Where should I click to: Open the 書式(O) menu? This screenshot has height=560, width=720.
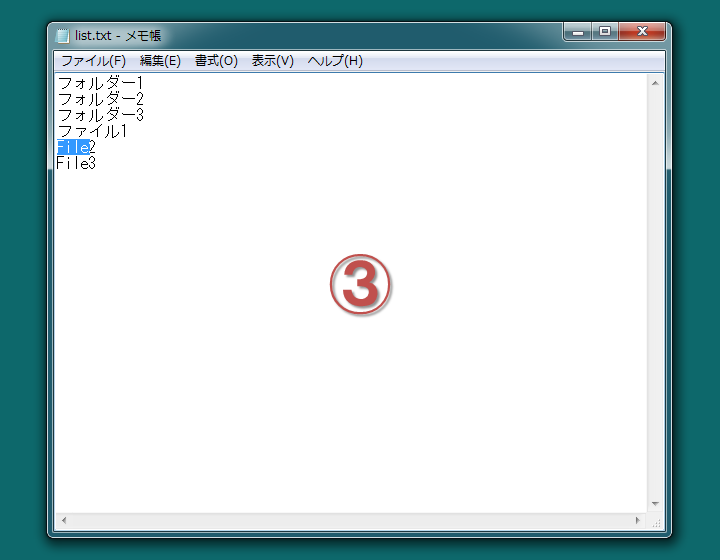[216, 61]
